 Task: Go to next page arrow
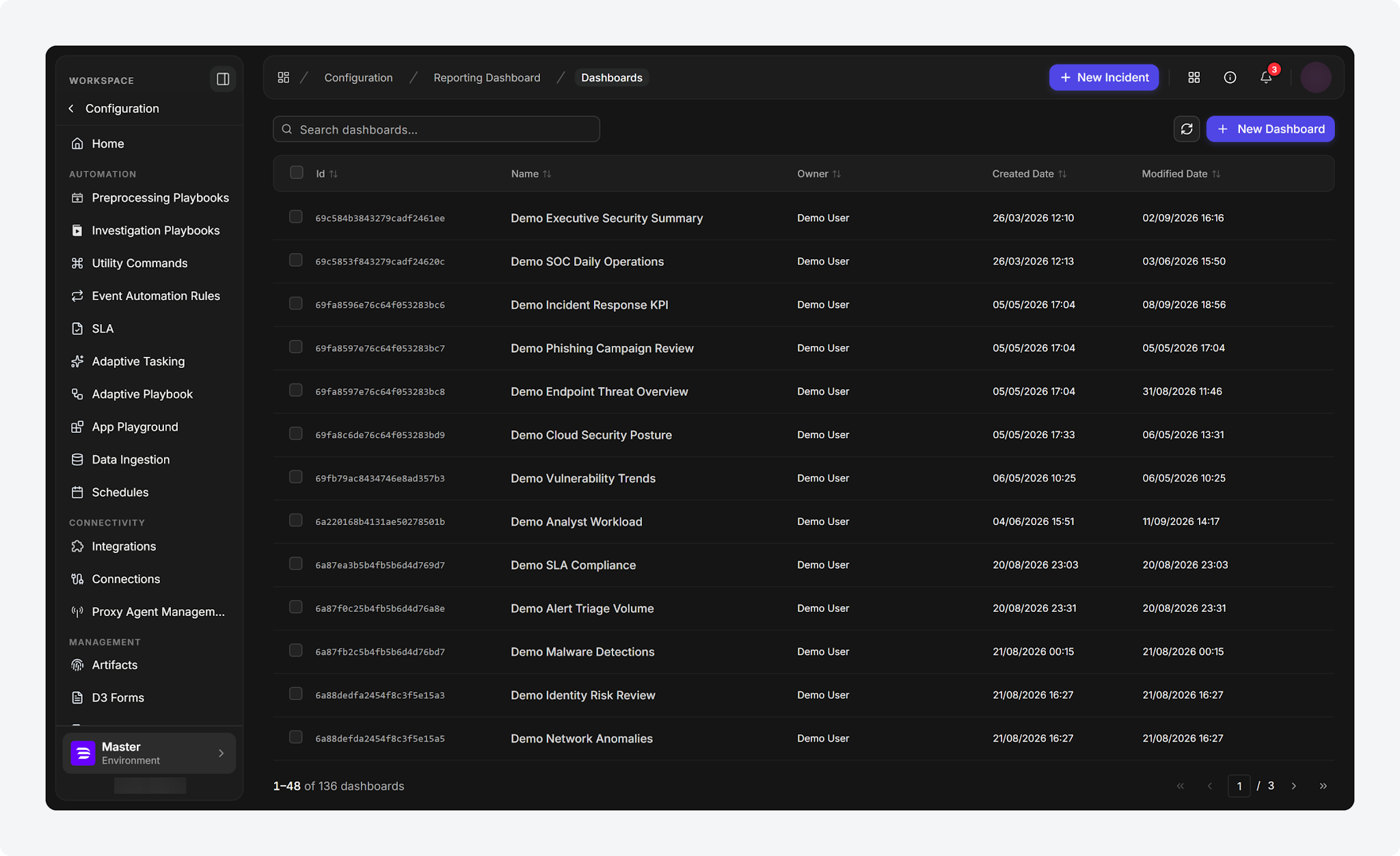pyautogui.click(x=1293, y=786)
